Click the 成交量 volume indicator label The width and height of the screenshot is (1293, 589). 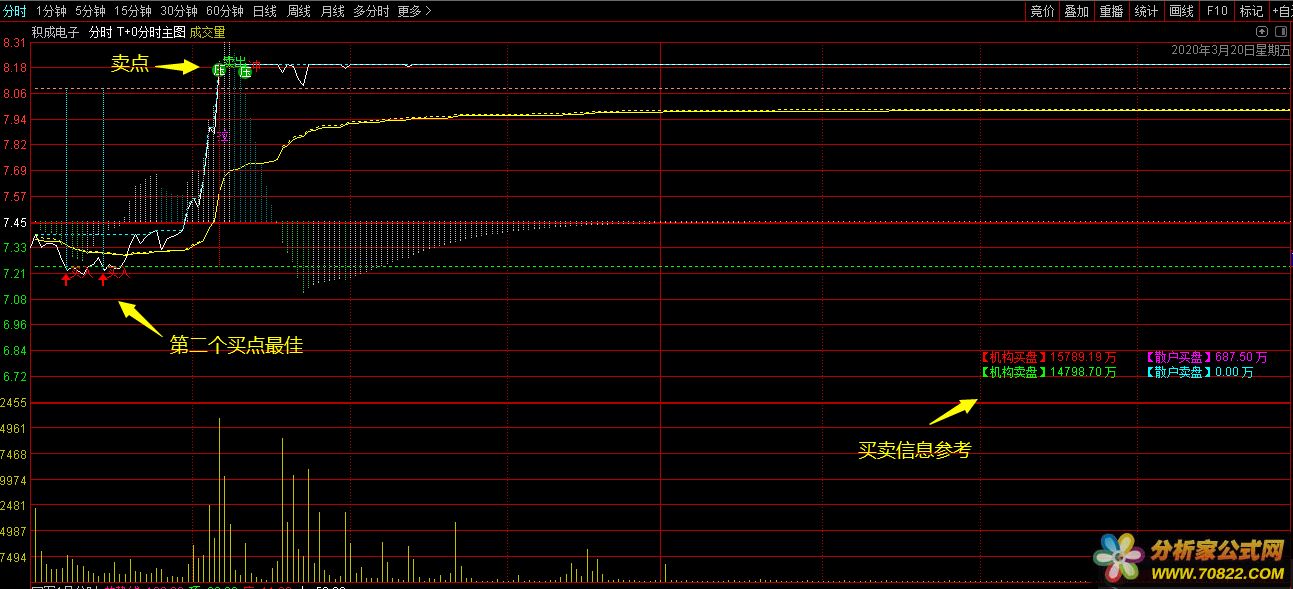click(x=208, y=32)
